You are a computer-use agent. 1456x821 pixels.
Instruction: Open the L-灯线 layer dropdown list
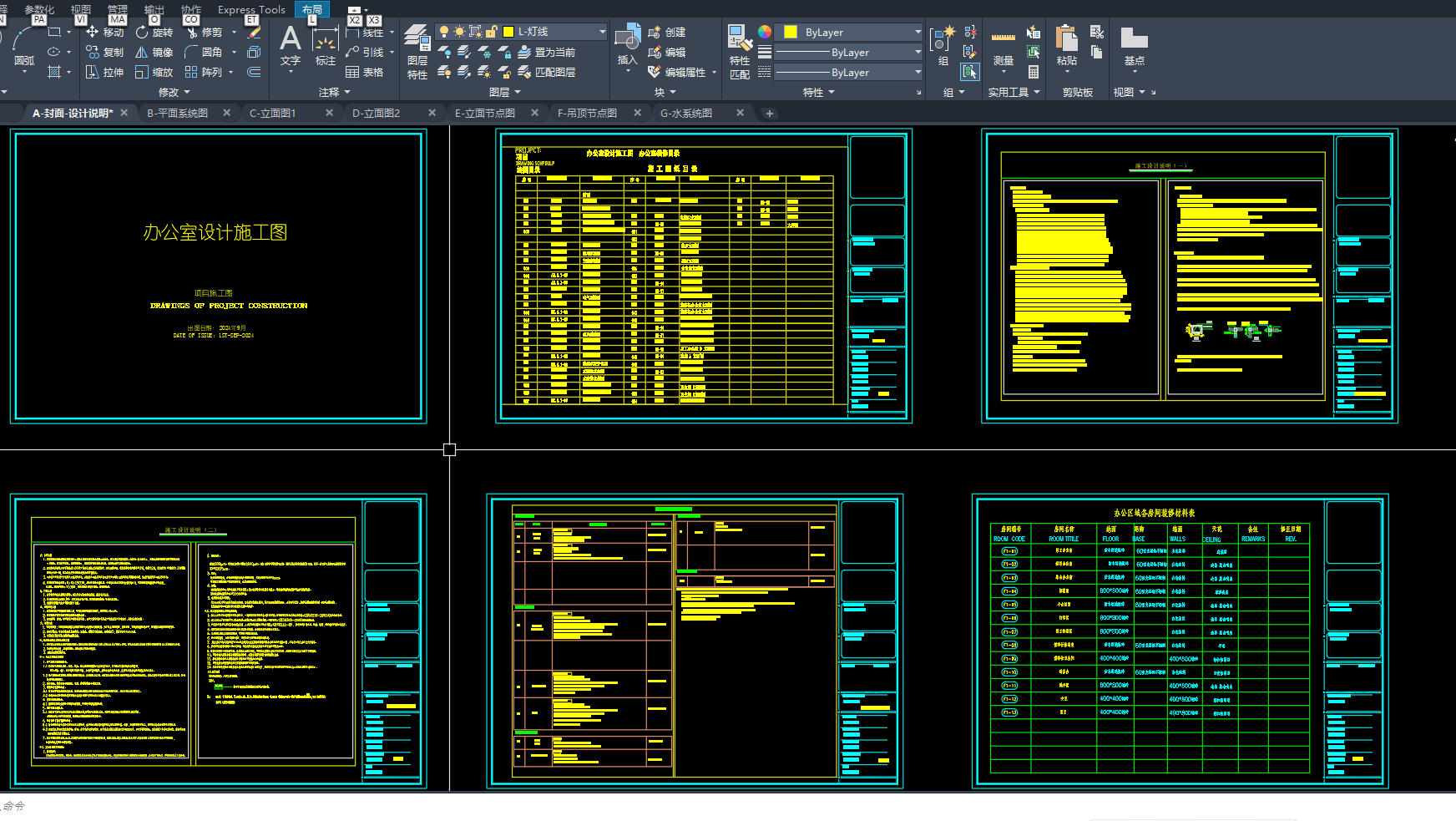tap(602, 32)
